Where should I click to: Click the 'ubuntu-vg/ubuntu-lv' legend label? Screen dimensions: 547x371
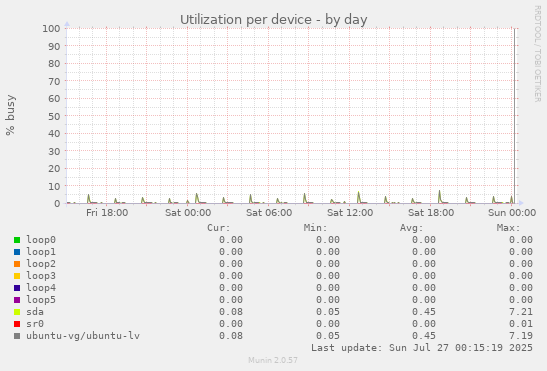tap(83, 336)
